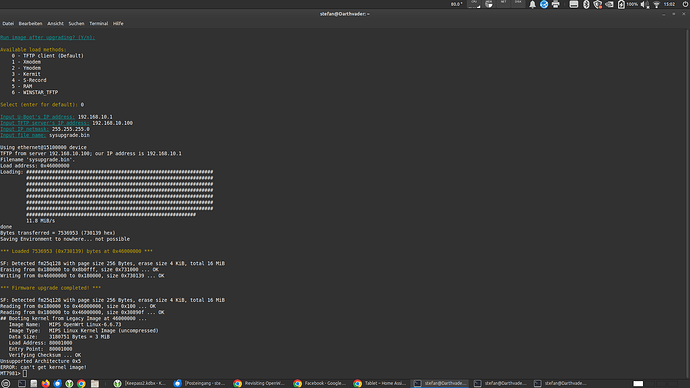Screen dimensions: 690x388
Task: Switch to third stefan@Darthvader terminal window
Action: pyautogui.click(x=560, y=384)
